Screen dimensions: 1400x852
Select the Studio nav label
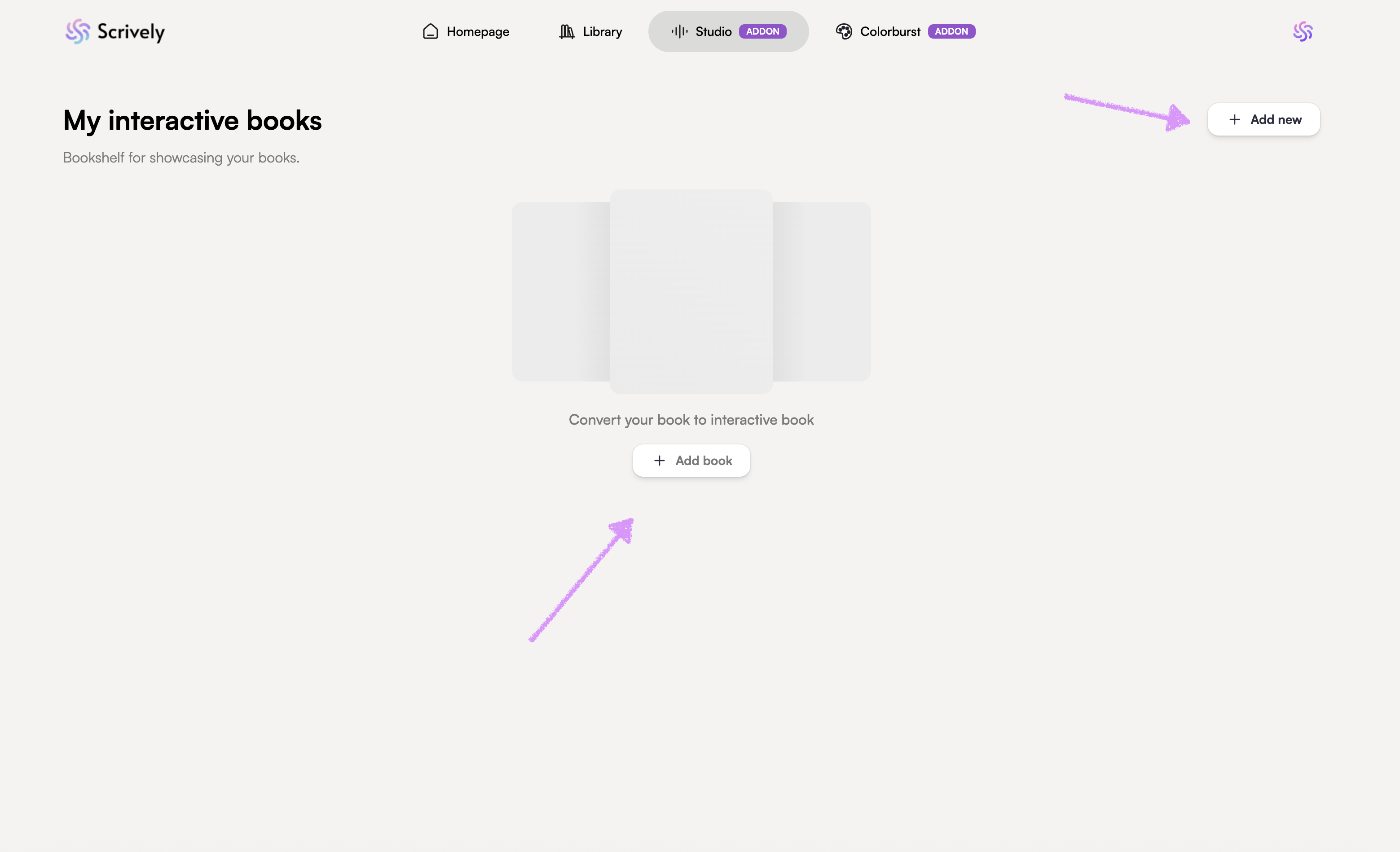pos(713,32)
